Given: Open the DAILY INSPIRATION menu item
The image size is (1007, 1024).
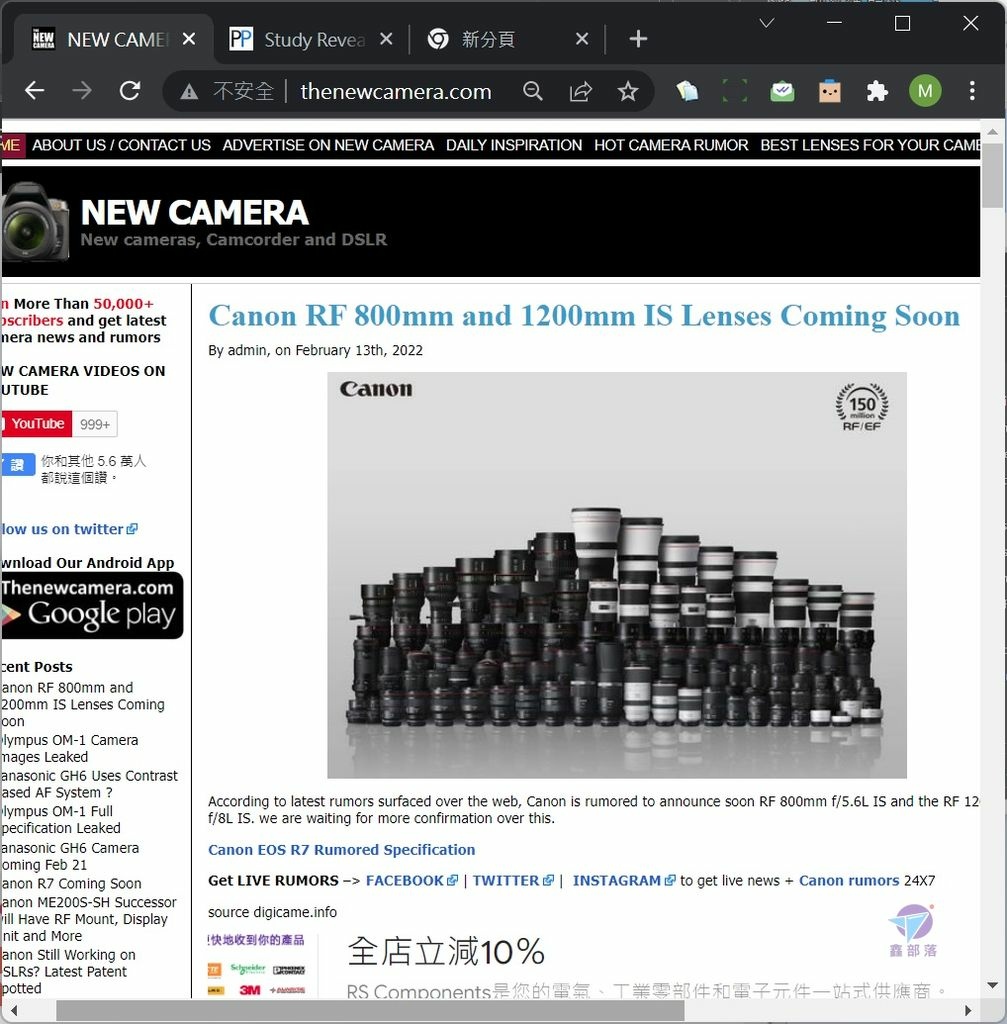Looking at the screenshot, I should coord(514,145).
